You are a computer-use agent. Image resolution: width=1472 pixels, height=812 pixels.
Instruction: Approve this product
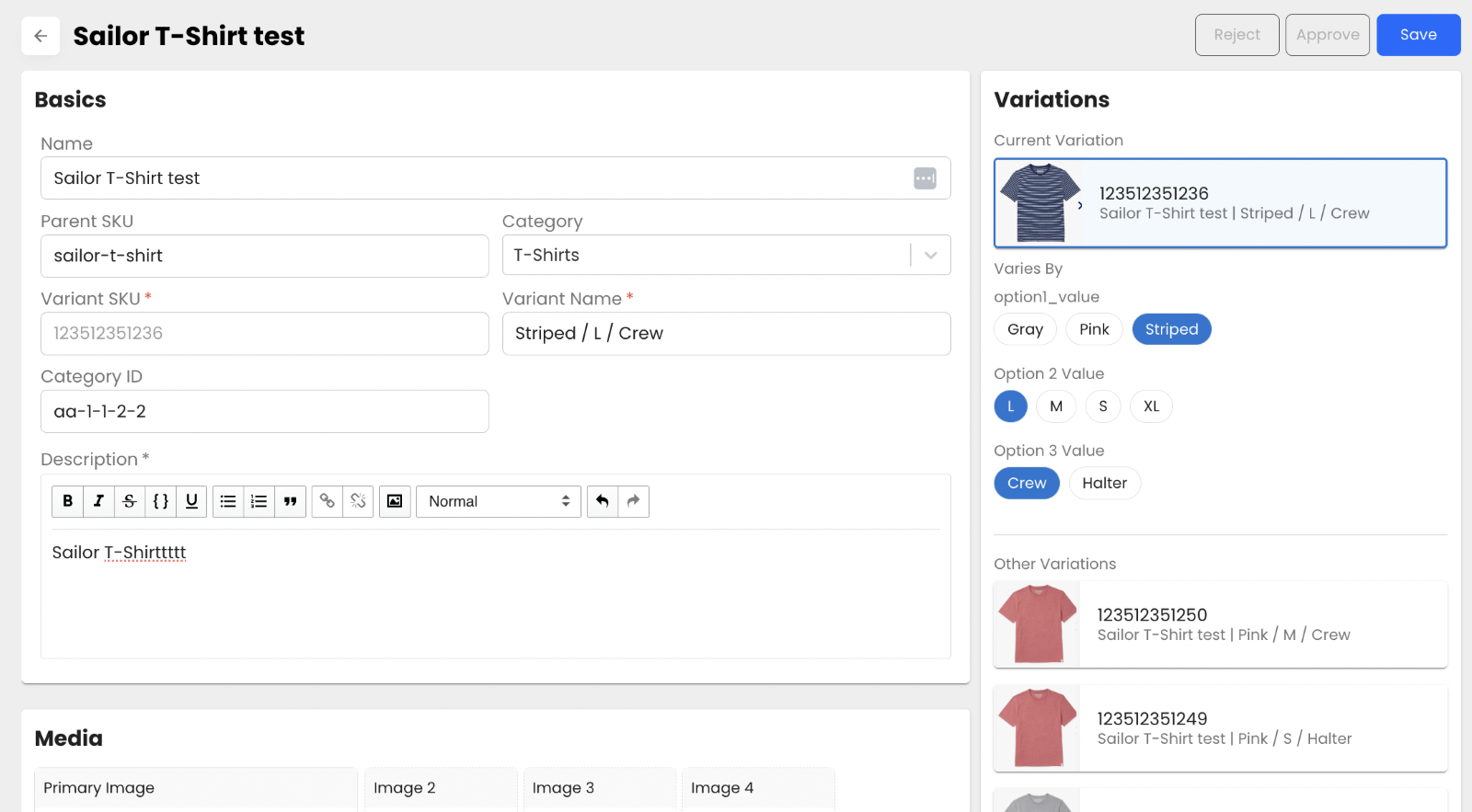click(1327, 35)
